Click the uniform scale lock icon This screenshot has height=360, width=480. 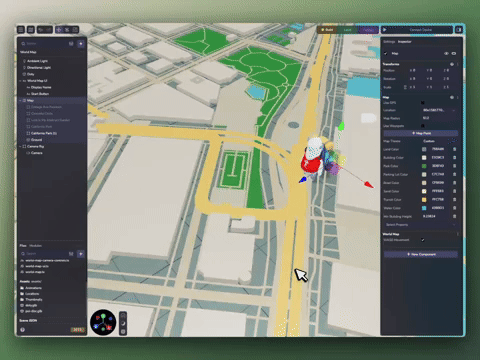tap(406, 87)
